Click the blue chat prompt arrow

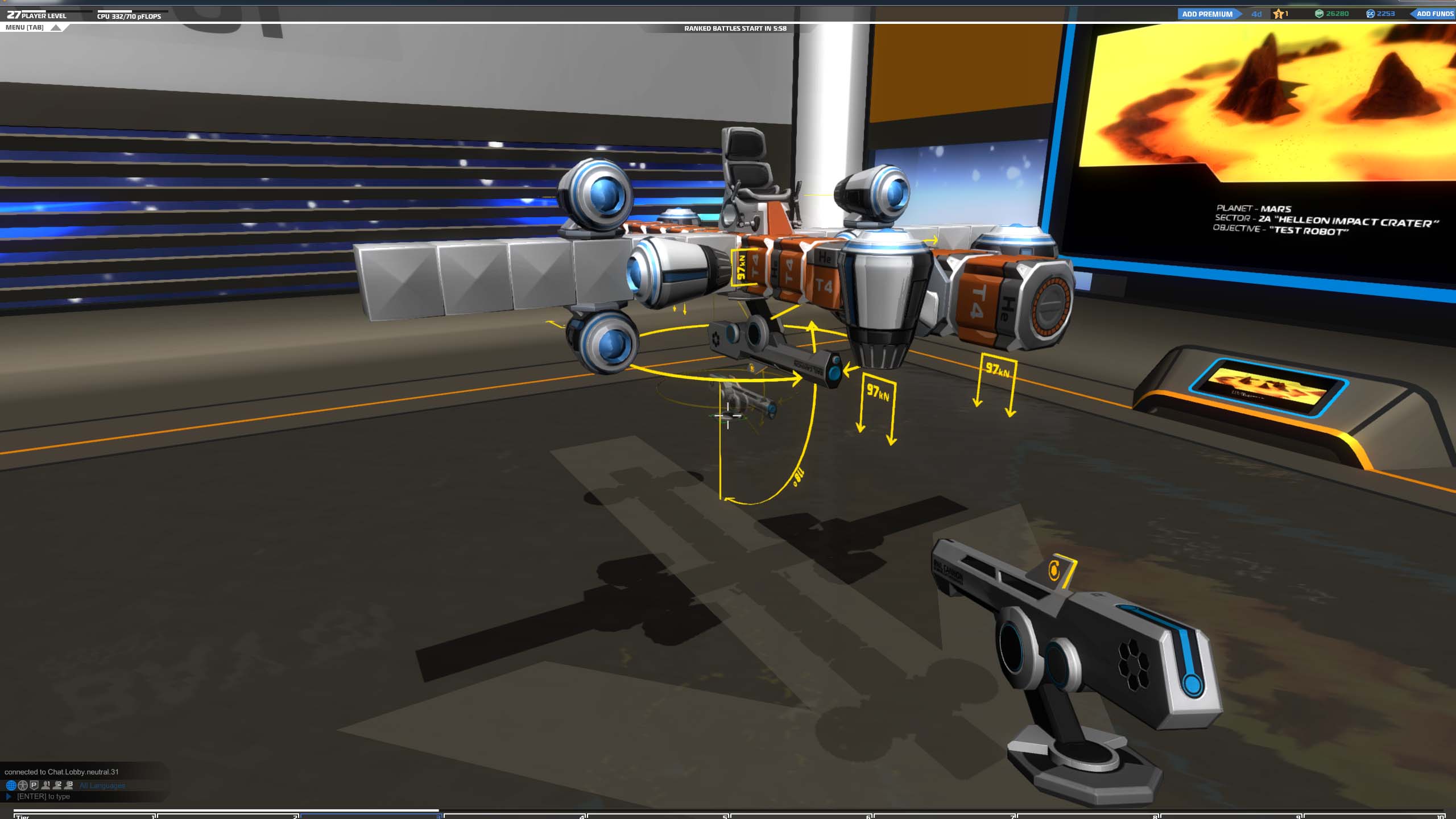(x=9, y=796)
